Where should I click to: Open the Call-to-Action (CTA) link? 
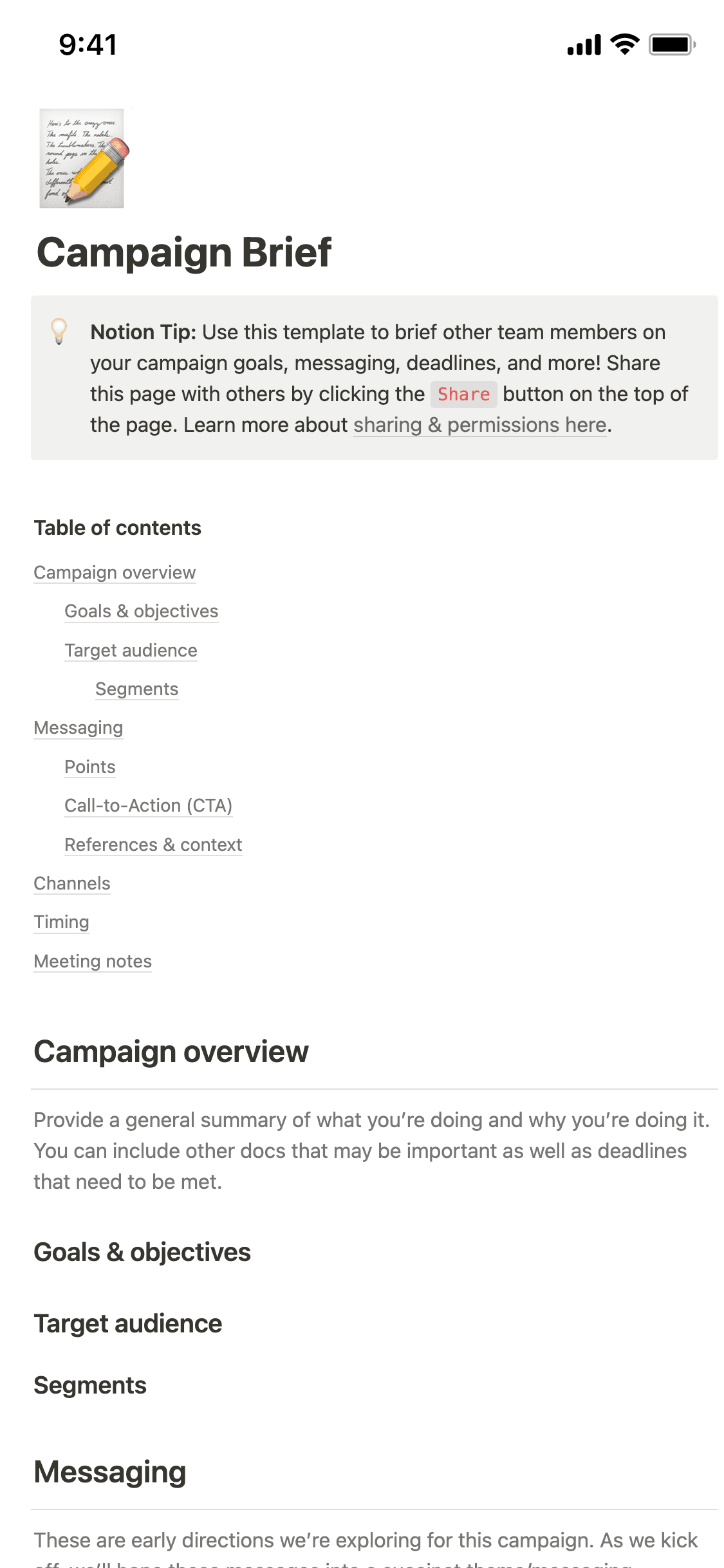pos(148,805)
